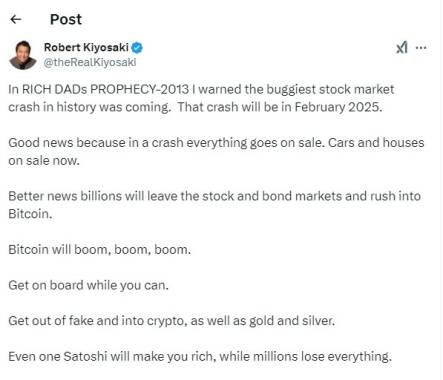Click the phrase 'crash in history was coming'
The width and height of the screenshot is (443, 380).
89,107
